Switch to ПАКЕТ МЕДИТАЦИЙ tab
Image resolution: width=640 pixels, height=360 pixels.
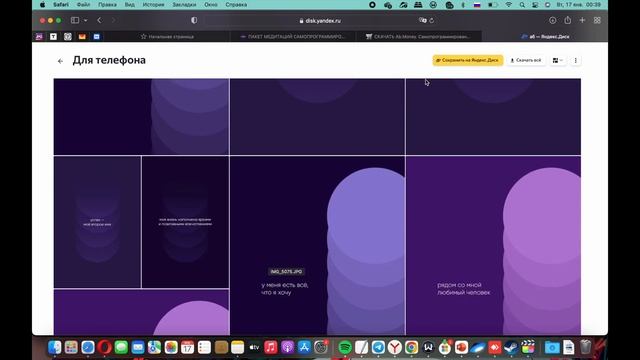(293, 36)
